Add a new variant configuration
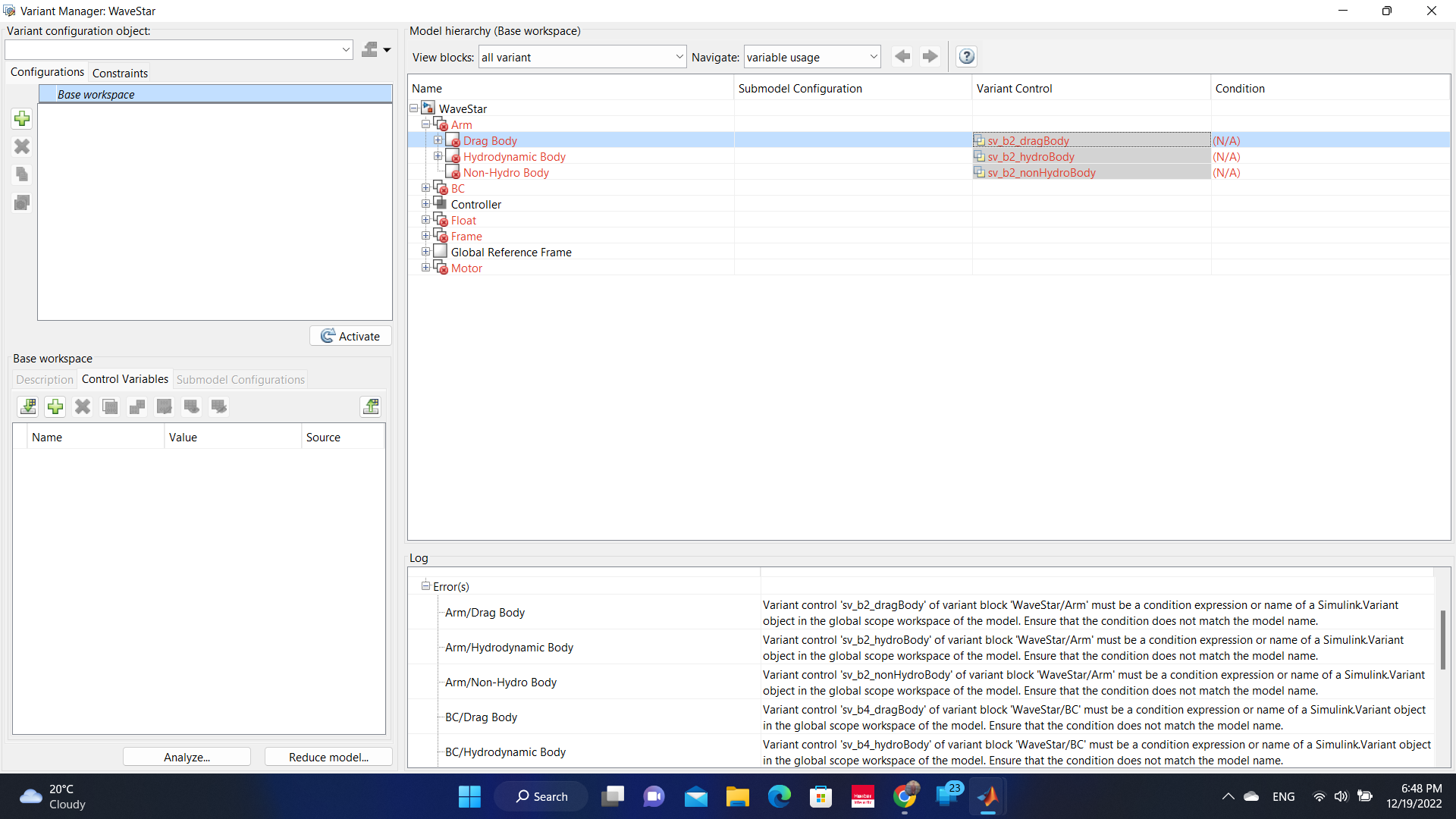This screenshot has height=819, width=1456. click(x=21, y=118)
